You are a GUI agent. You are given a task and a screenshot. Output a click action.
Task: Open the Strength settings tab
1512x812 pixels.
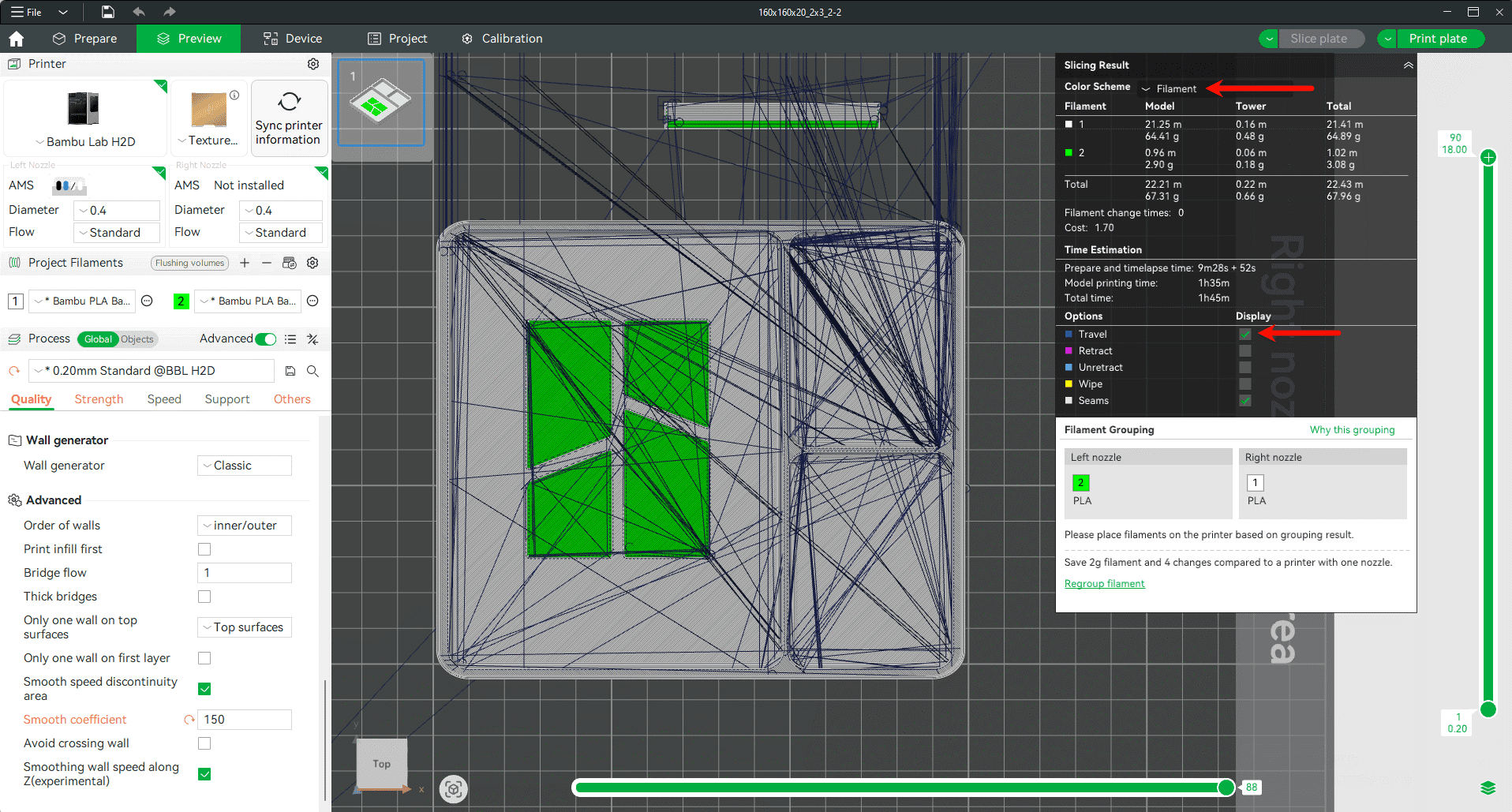pos(99,399)
